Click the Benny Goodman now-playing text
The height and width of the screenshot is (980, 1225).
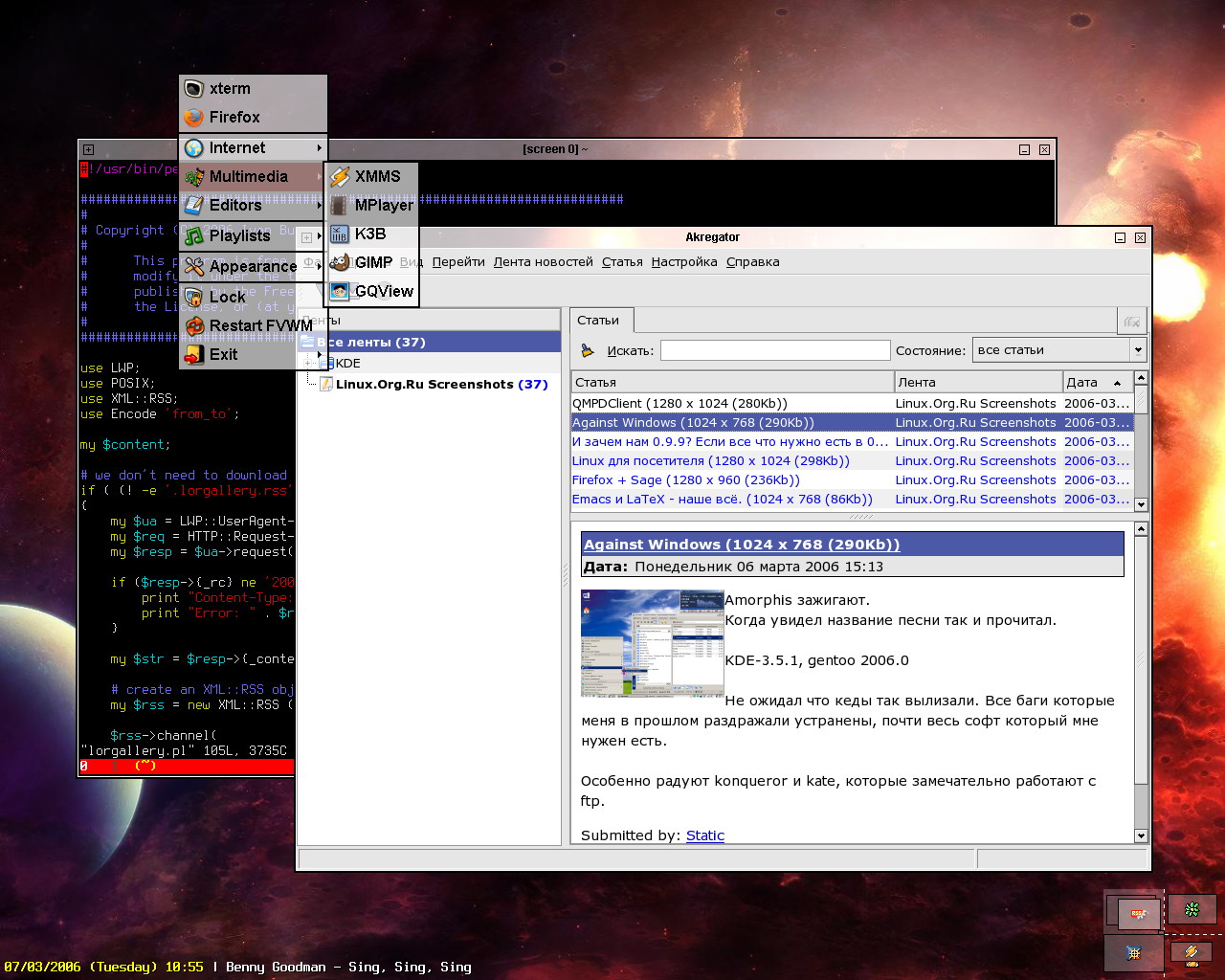coord(348,968)
